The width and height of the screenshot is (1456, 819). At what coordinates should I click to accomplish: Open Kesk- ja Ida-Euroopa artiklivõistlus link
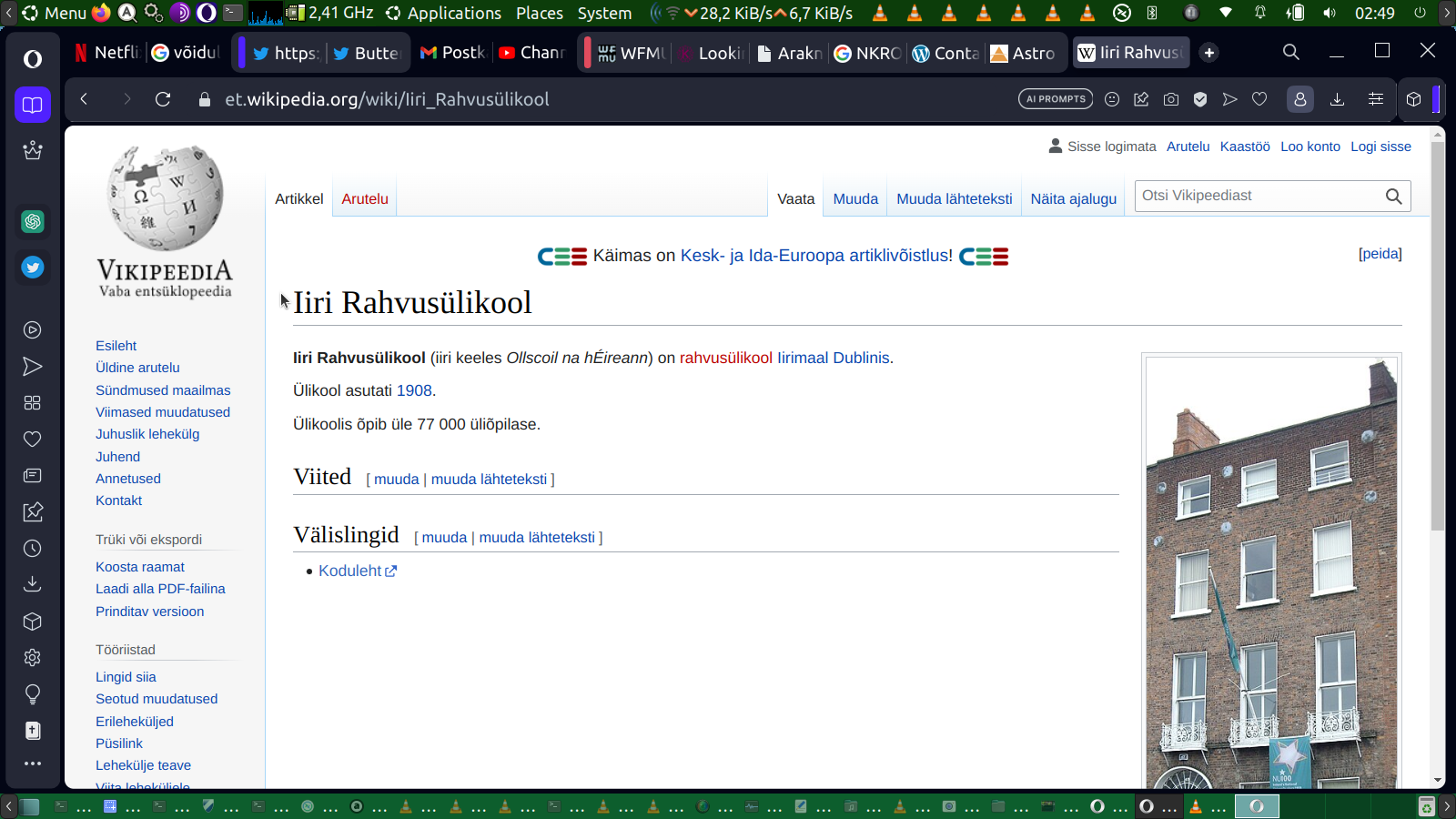pyautogui.click(x=816, y=256)
